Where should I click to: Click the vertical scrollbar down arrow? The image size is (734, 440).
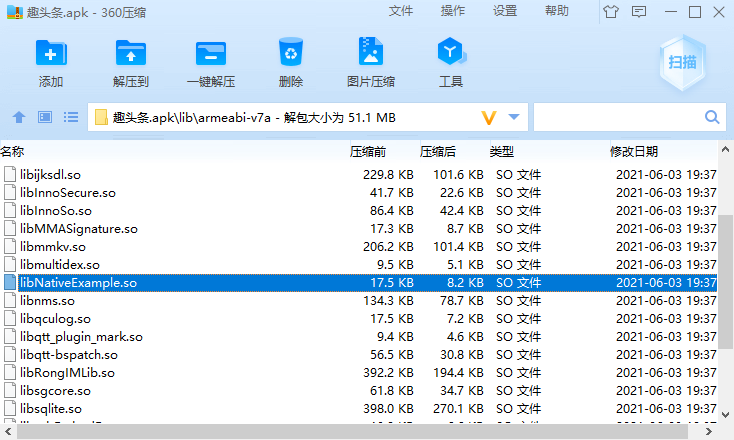725,415
